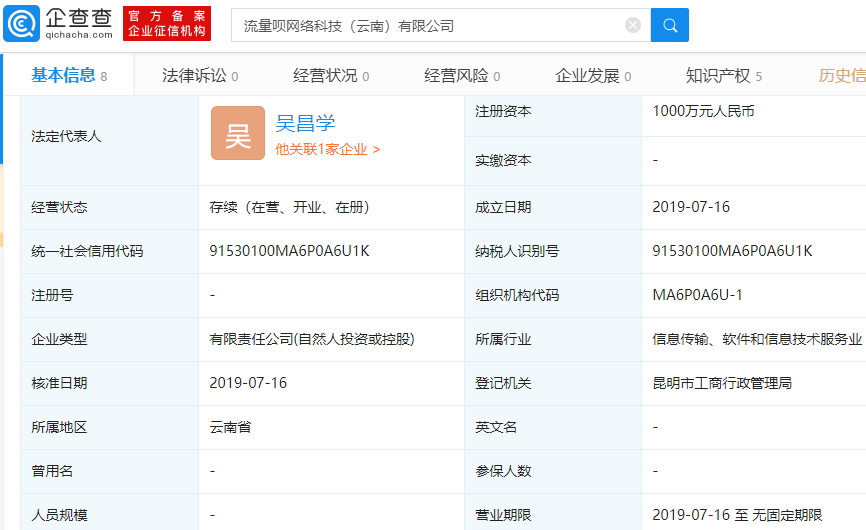Select region value 云南省

(x=230, y=427)
